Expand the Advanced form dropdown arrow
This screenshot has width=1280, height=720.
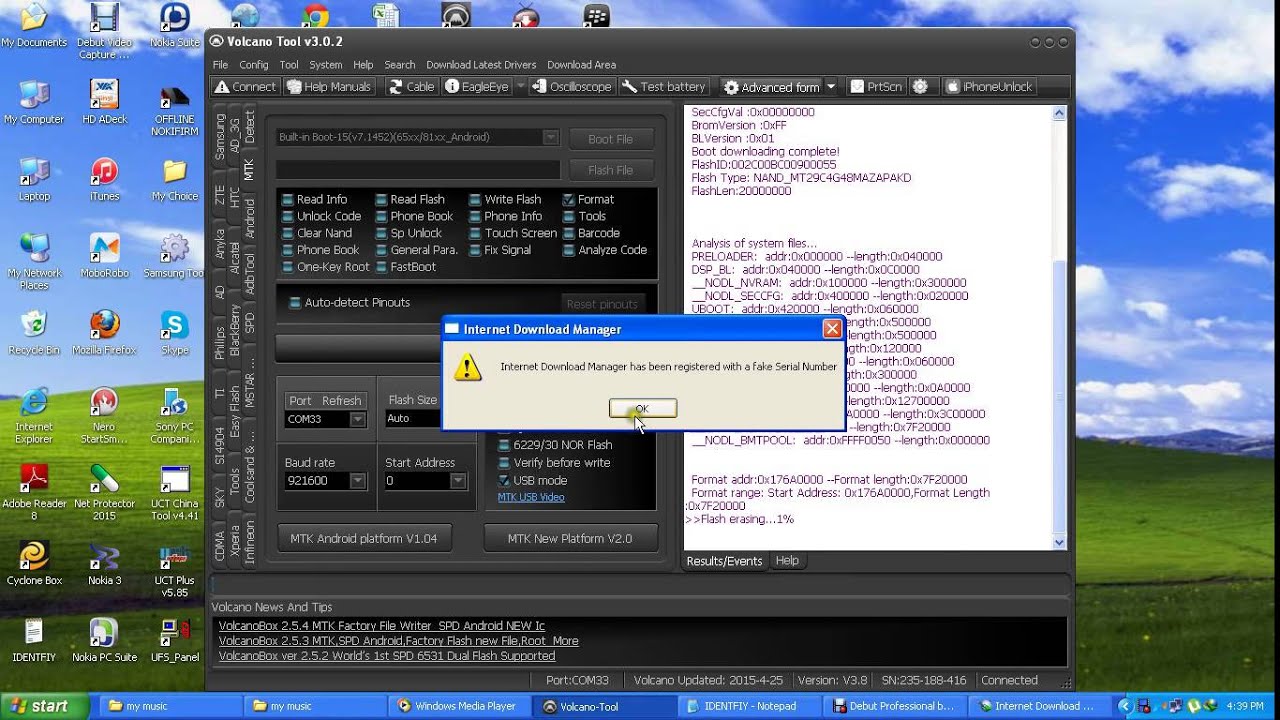pyautogui.click(x=831, y=87)
